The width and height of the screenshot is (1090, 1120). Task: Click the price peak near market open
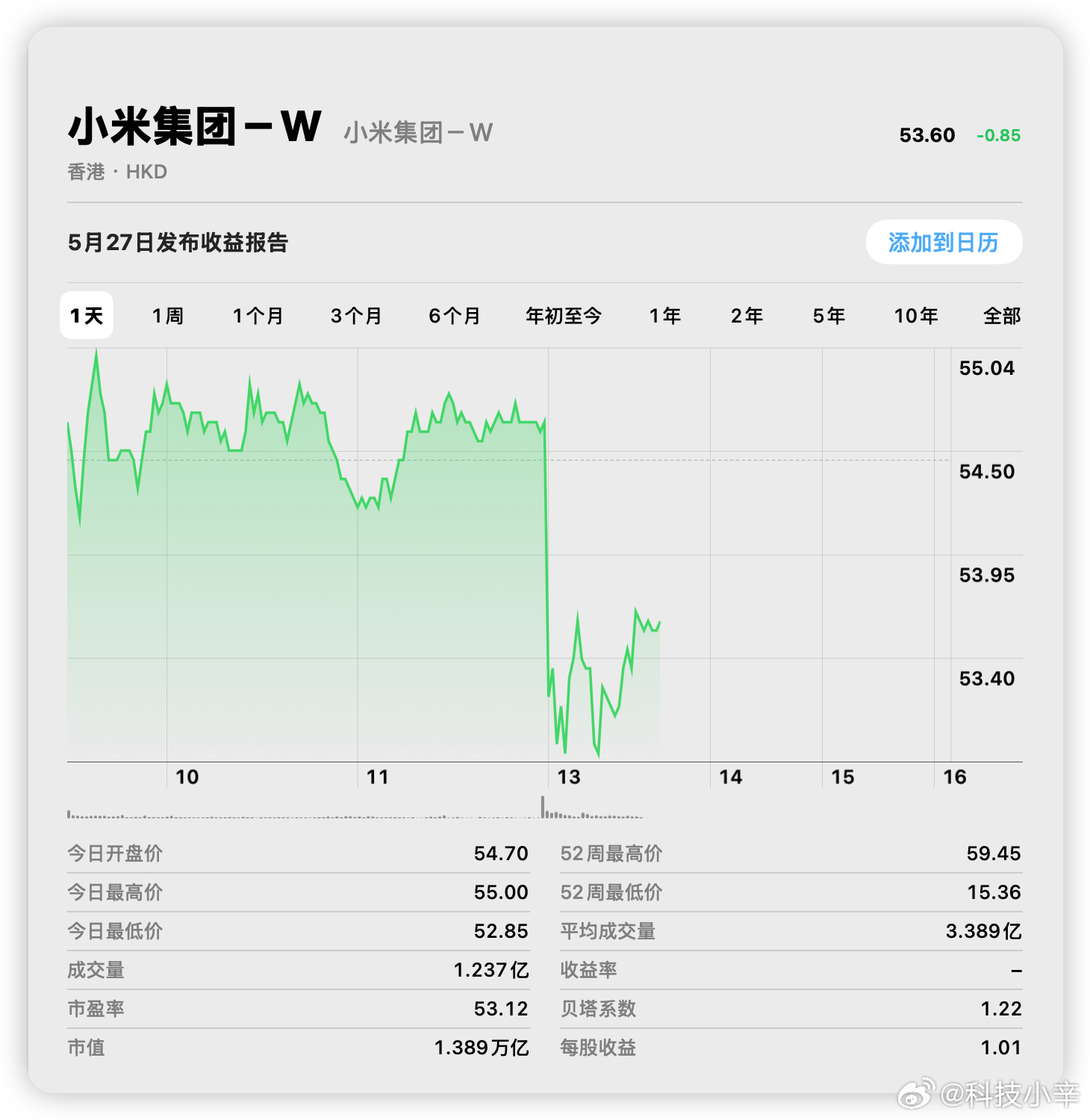pyautogui.click(x=96, y=353)
